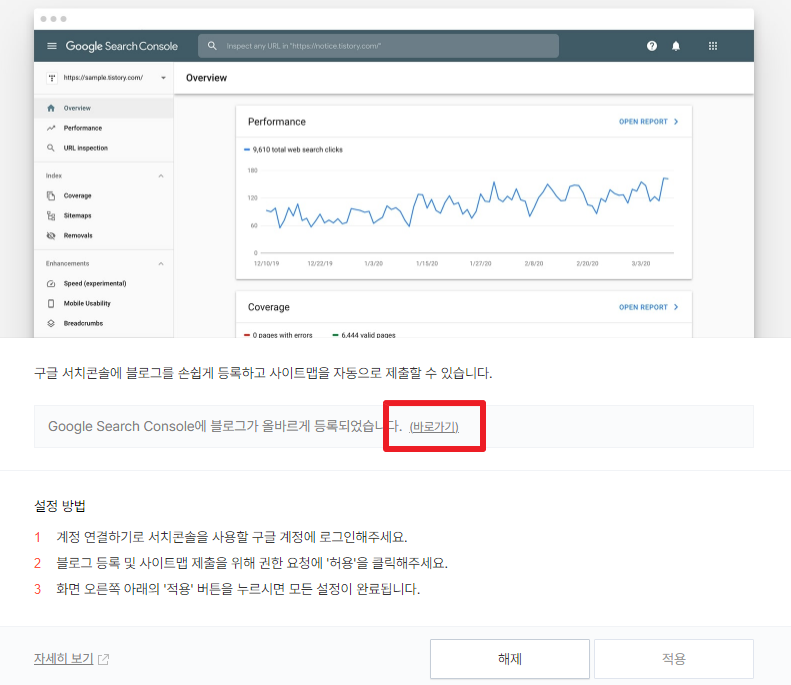
Task: Select Sitemaps in the sidebar
Action: tap(103, 215)
